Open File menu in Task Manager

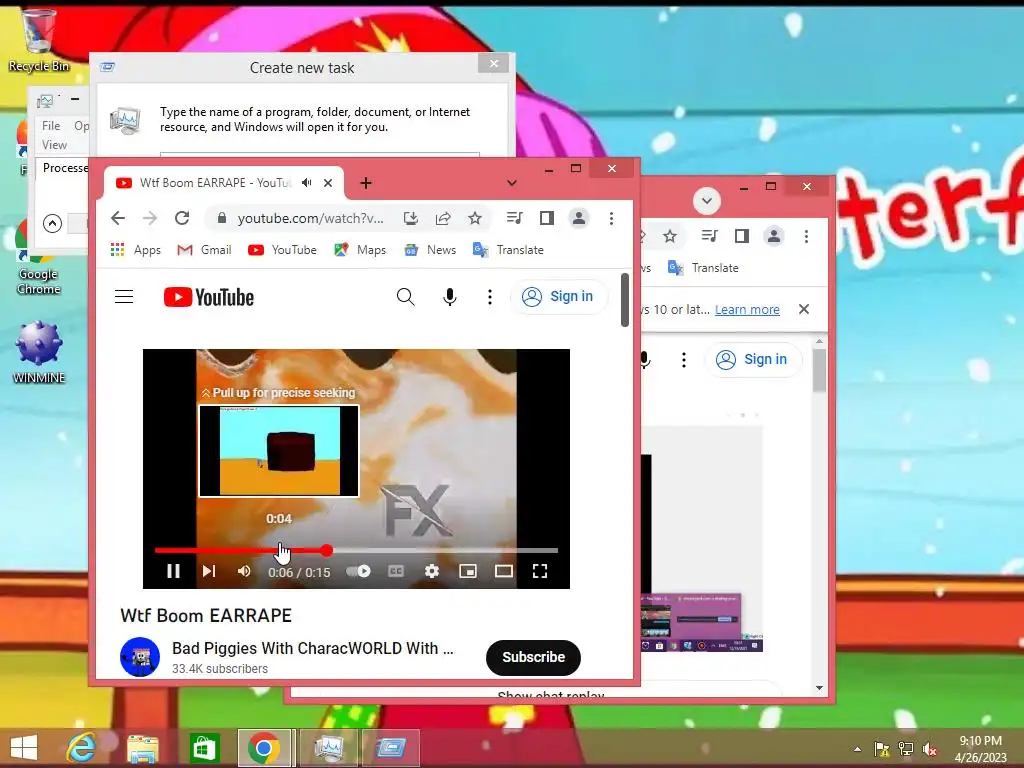51,125
